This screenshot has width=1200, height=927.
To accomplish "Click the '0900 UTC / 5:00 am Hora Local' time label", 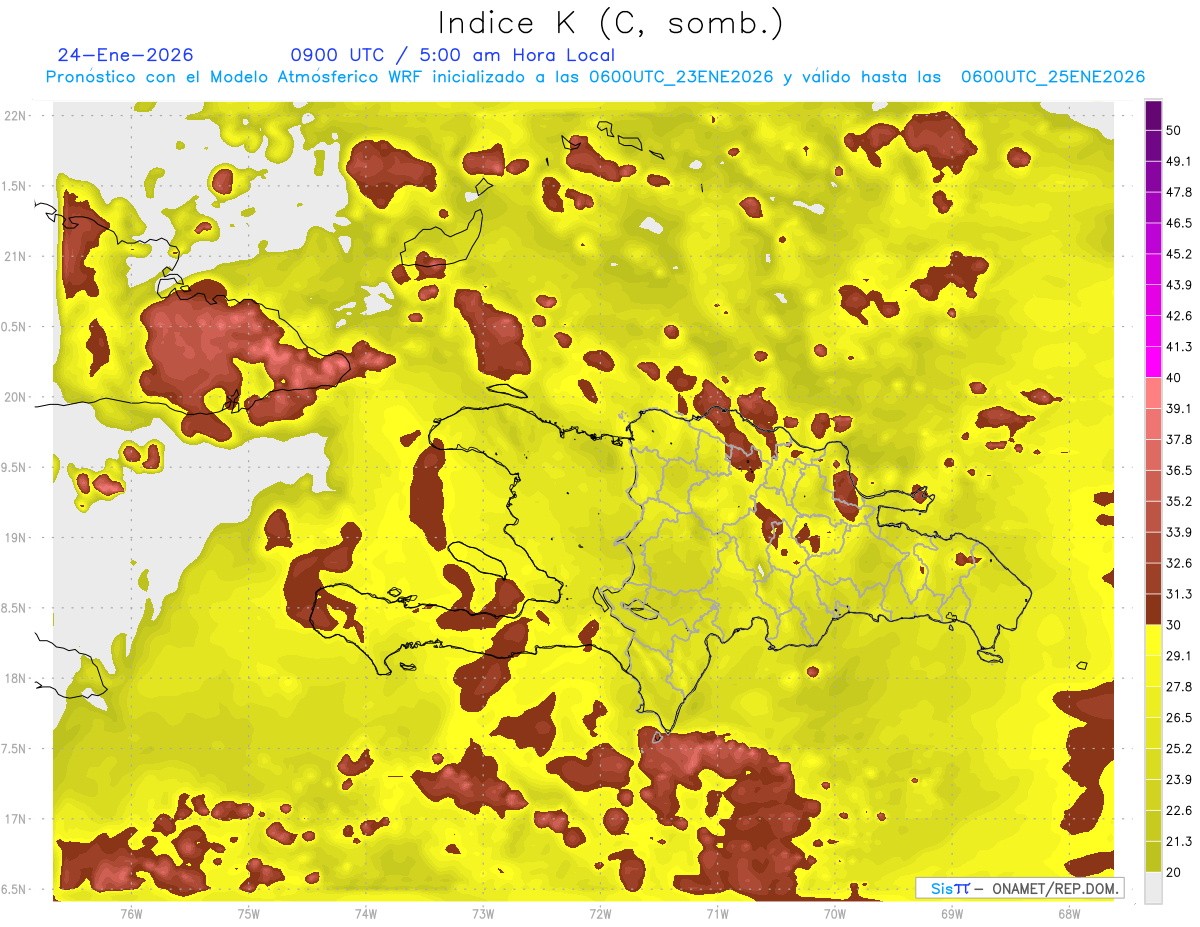I will pyautogui.click(x=453, y=55).
